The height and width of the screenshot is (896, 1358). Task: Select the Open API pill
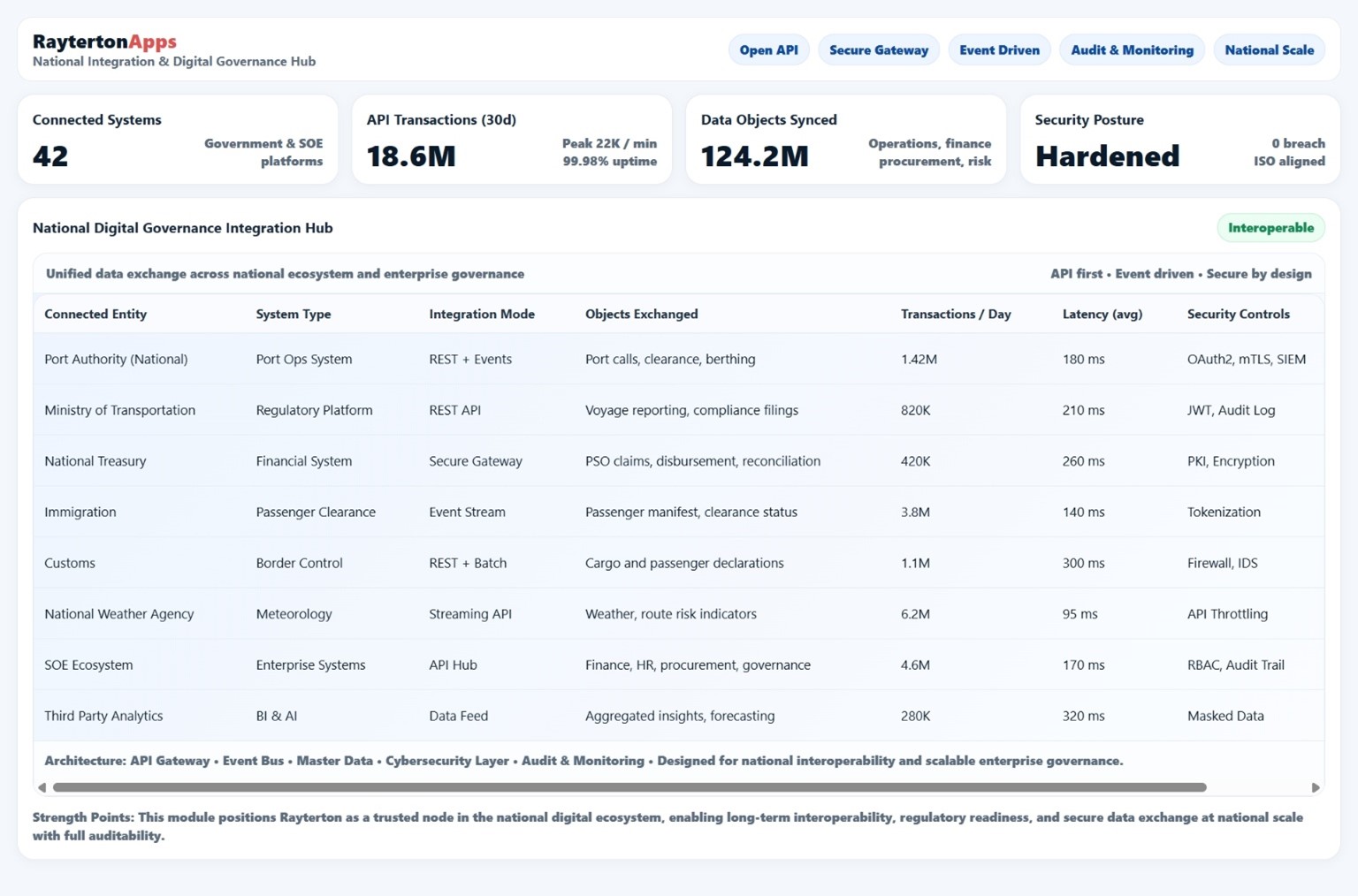point(768,50)
